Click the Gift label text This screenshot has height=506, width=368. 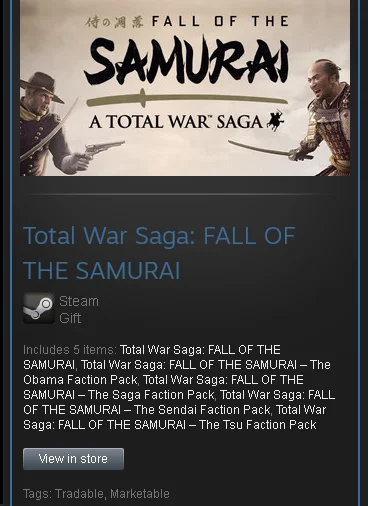(70, 318)
